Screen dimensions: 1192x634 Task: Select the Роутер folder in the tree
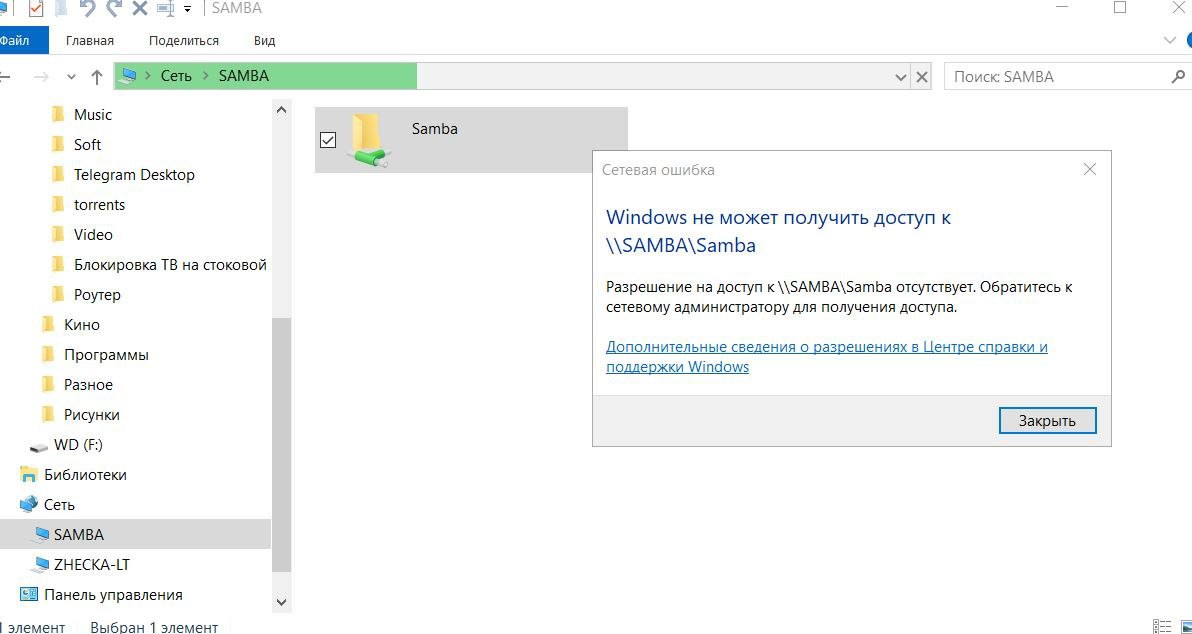pyautogui.click(x=97, y=294)
